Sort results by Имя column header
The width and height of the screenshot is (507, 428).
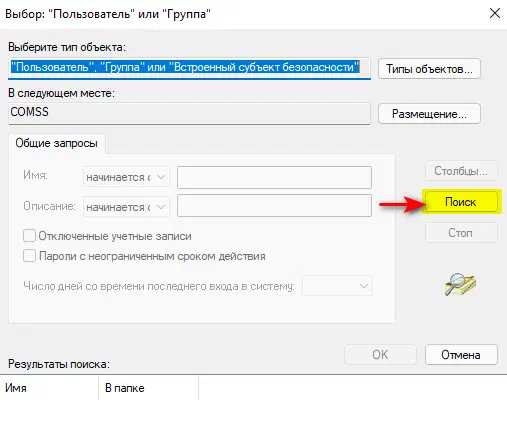click(49, 388)
